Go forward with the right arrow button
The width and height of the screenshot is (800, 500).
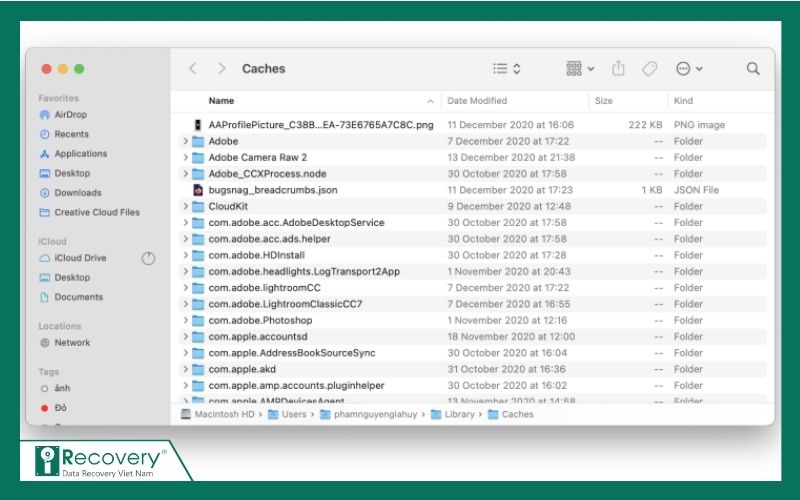coord(221,68)
